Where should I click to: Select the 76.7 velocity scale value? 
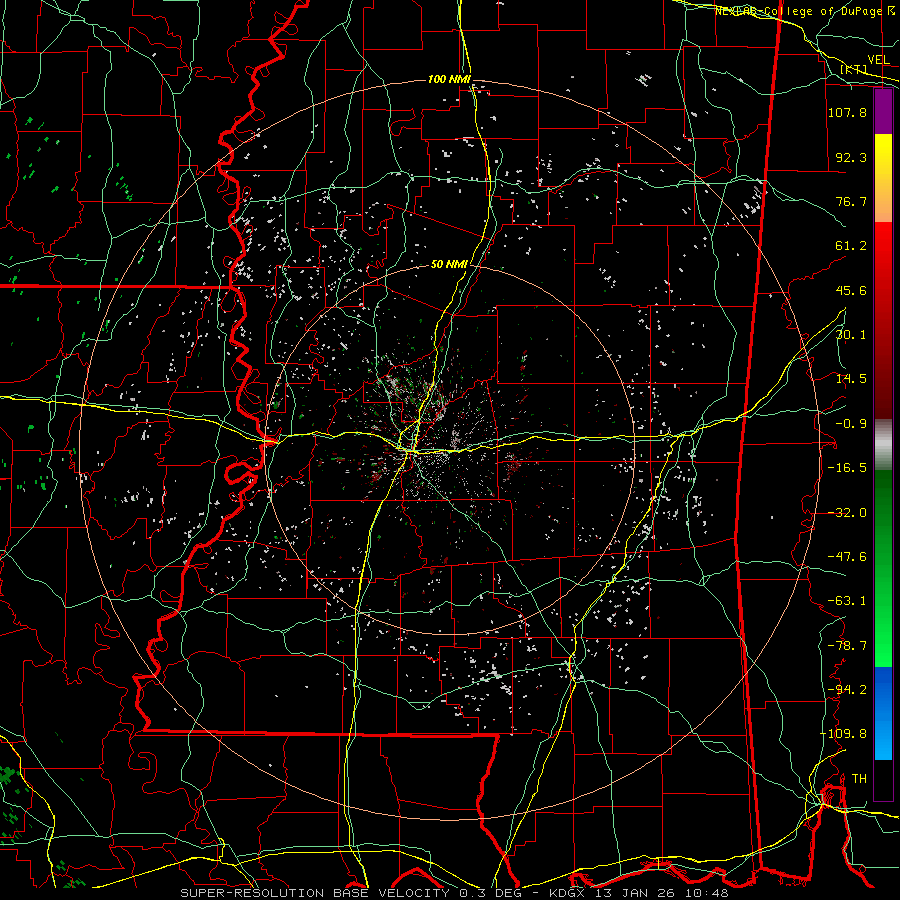point(852,201)
